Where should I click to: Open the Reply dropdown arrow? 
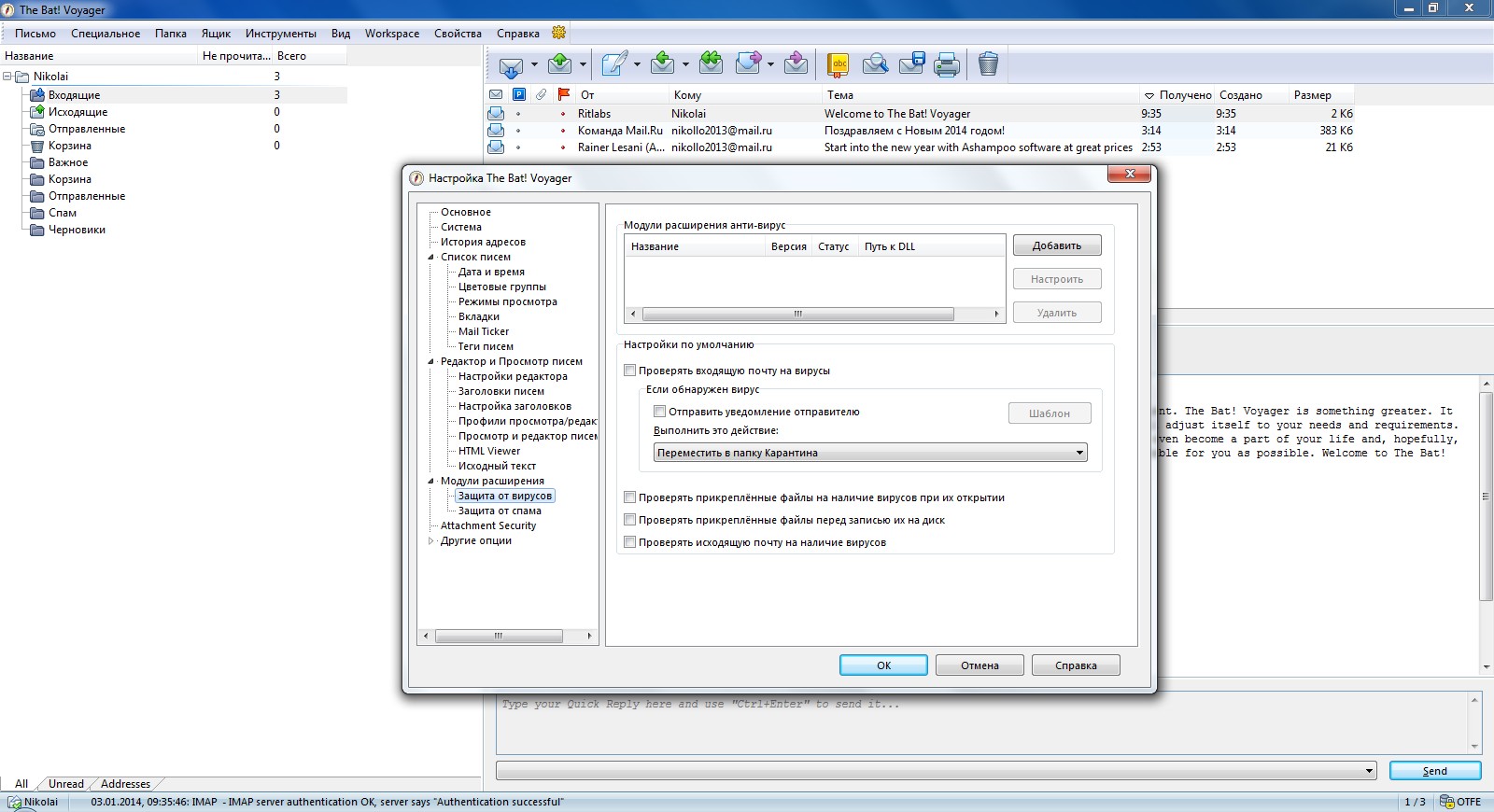[684, 65]
